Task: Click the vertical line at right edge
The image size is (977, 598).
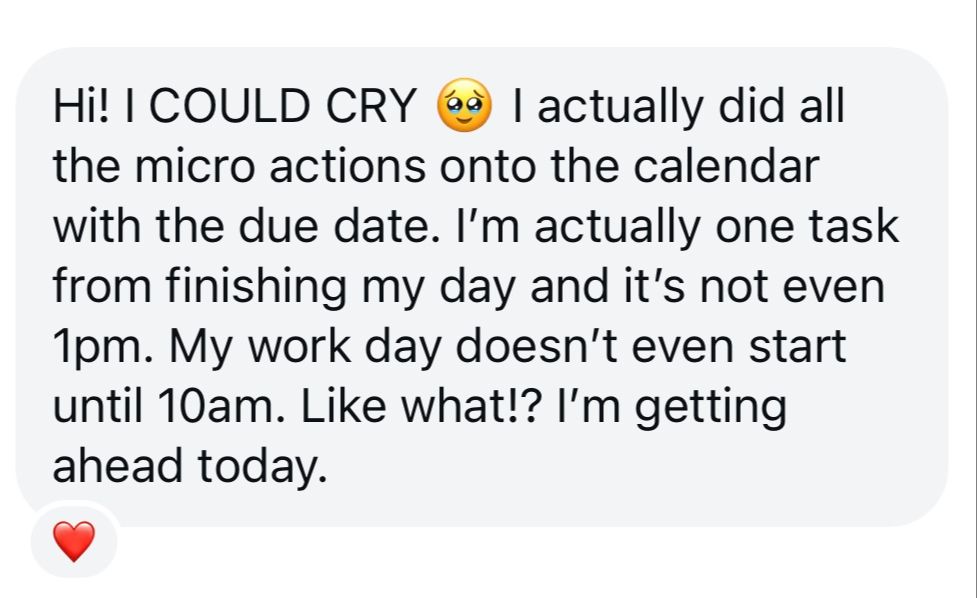Action: click(975, 299)
